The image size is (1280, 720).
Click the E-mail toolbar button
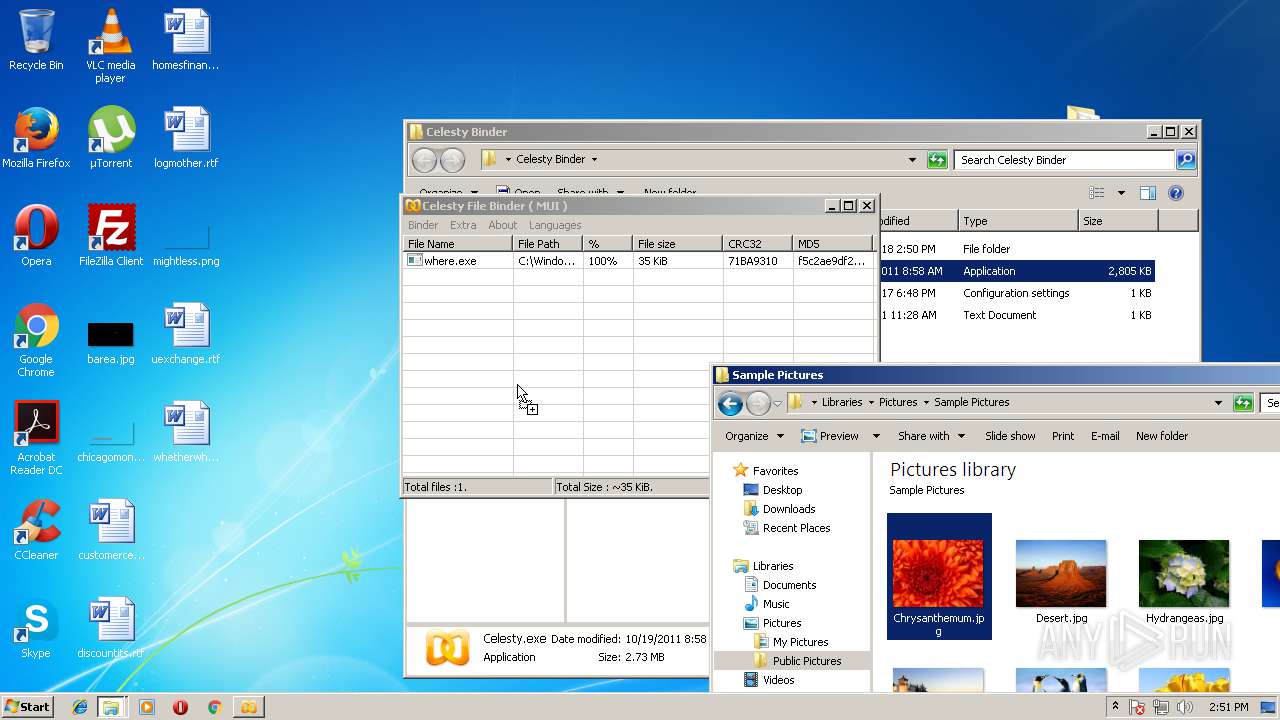pyautogui.click(x=1105, y=436)
